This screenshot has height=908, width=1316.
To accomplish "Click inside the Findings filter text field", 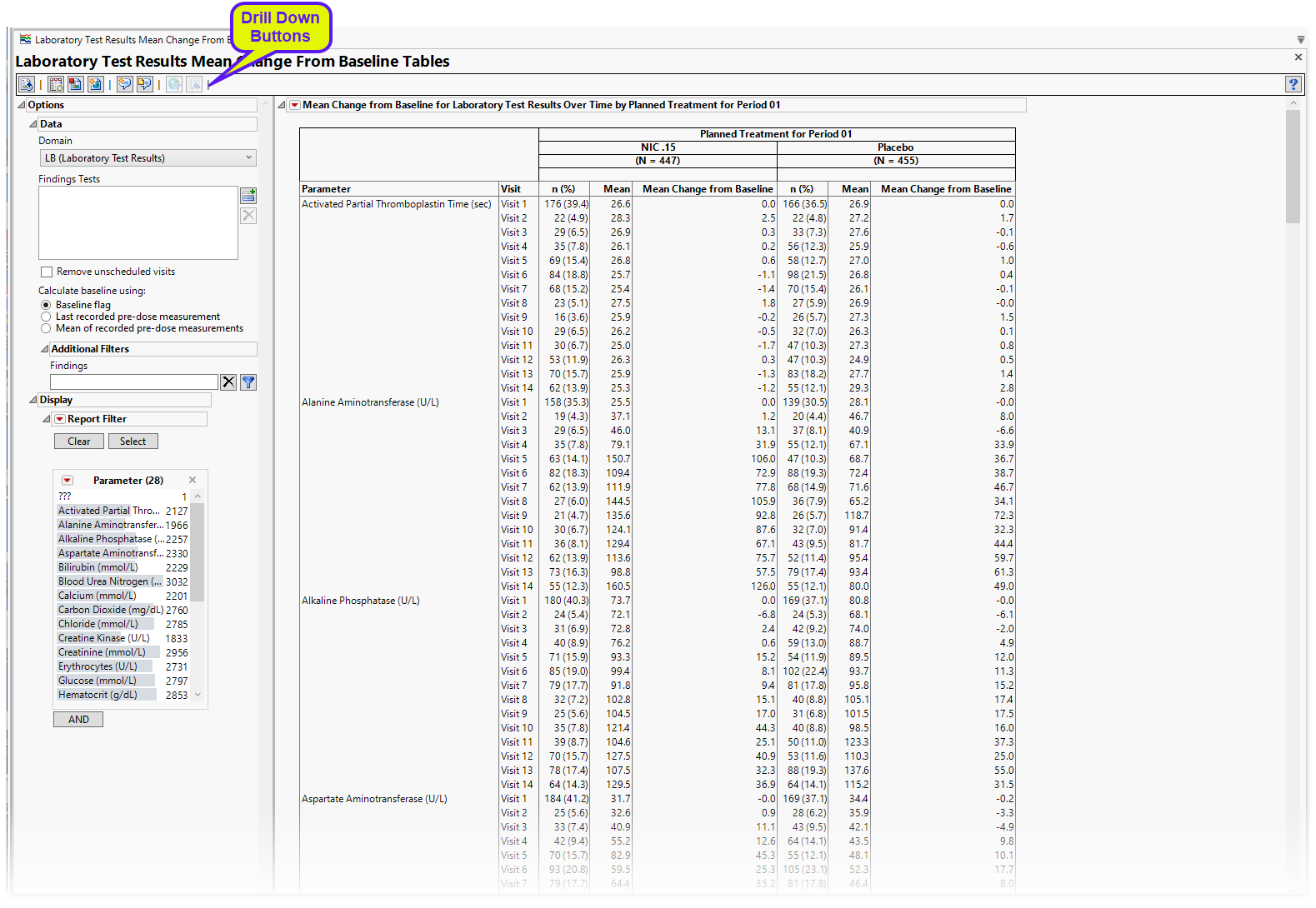I will [x=133, y=382].
